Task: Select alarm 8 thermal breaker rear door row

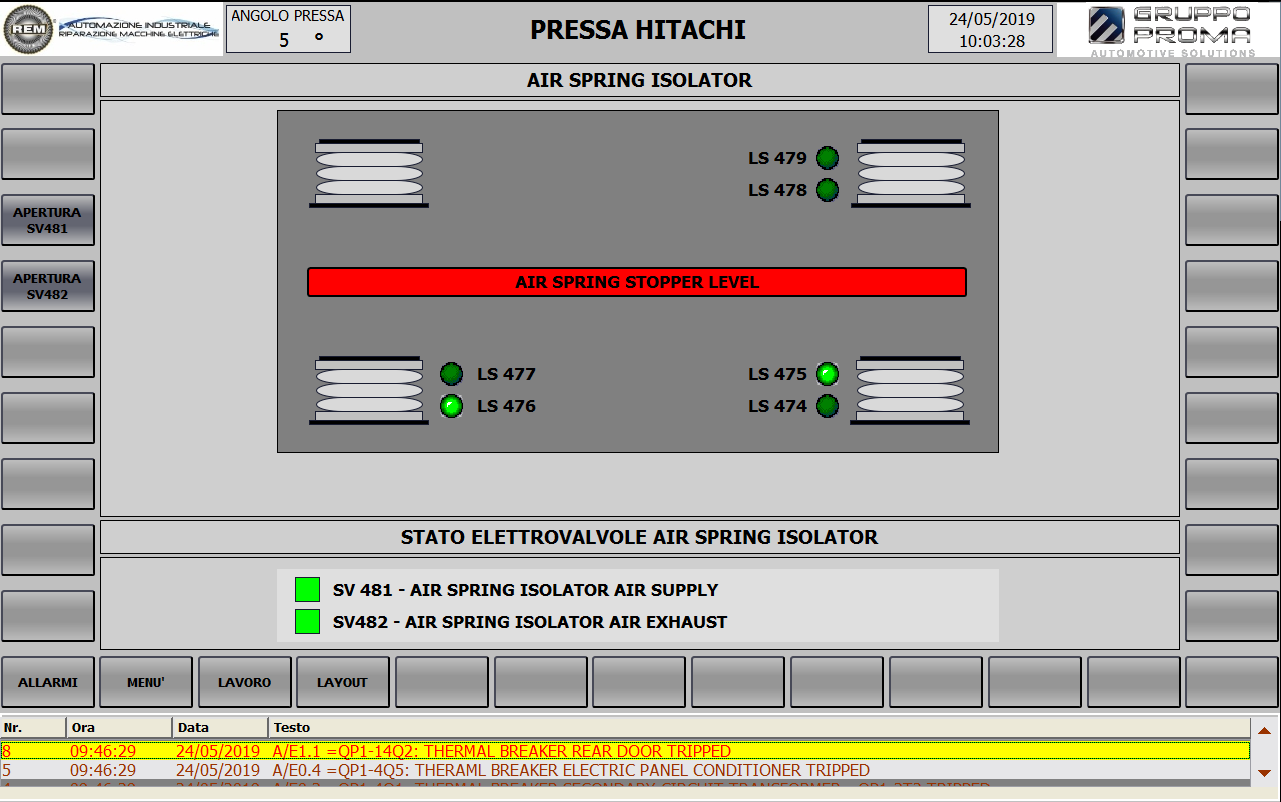Action: tap(625, 751)
